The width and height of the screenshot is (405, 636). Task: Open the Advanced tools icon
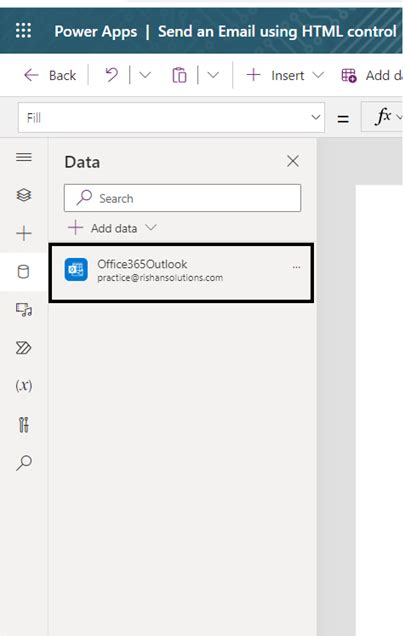[24, 425]
